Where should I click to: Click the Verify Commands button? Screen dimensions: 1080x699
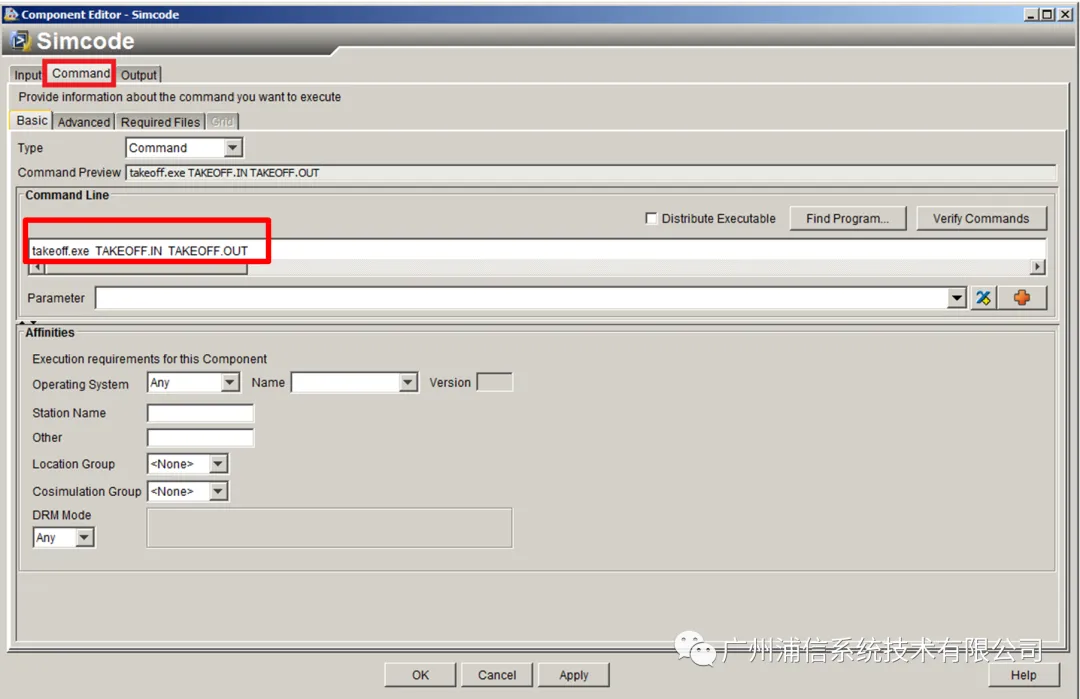click(981, 218)
